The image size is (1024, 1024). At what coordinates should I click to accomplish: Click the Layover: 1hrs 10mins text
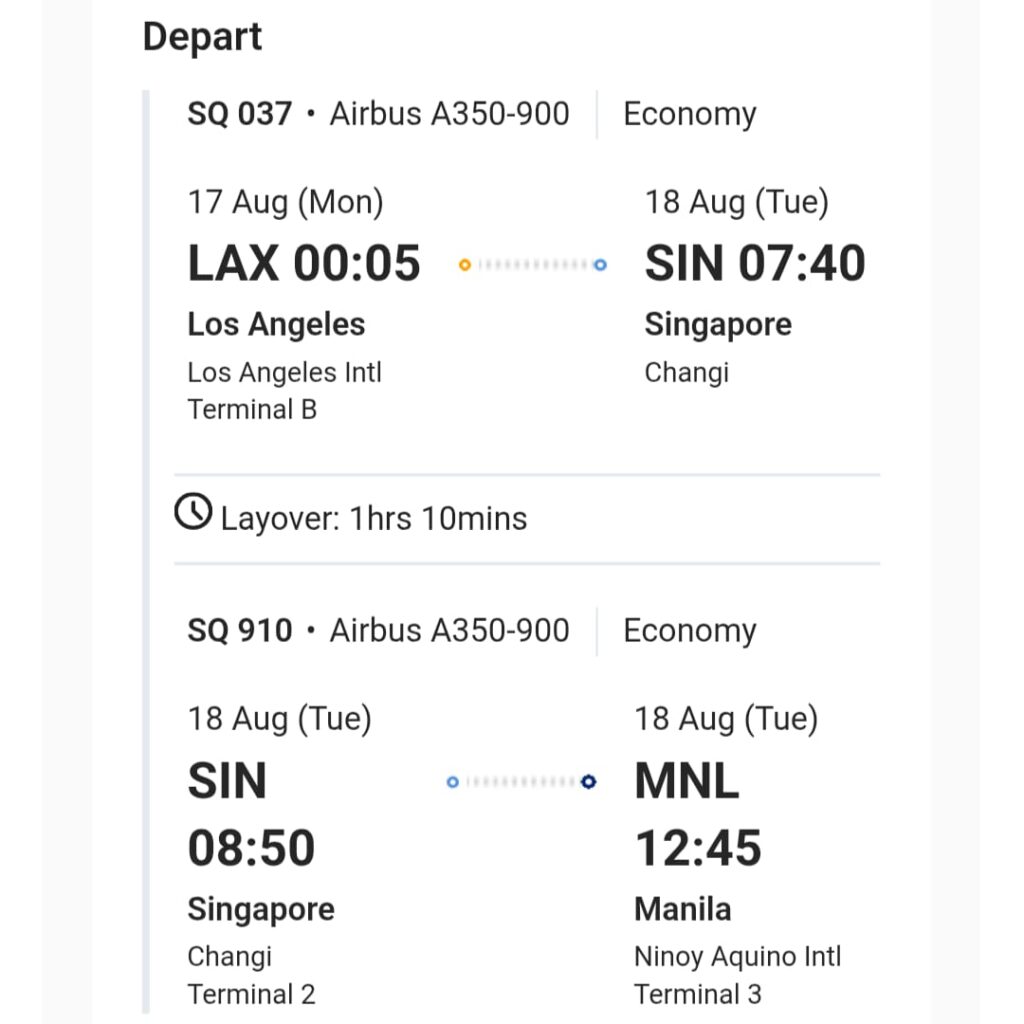(x=373, y=519)
